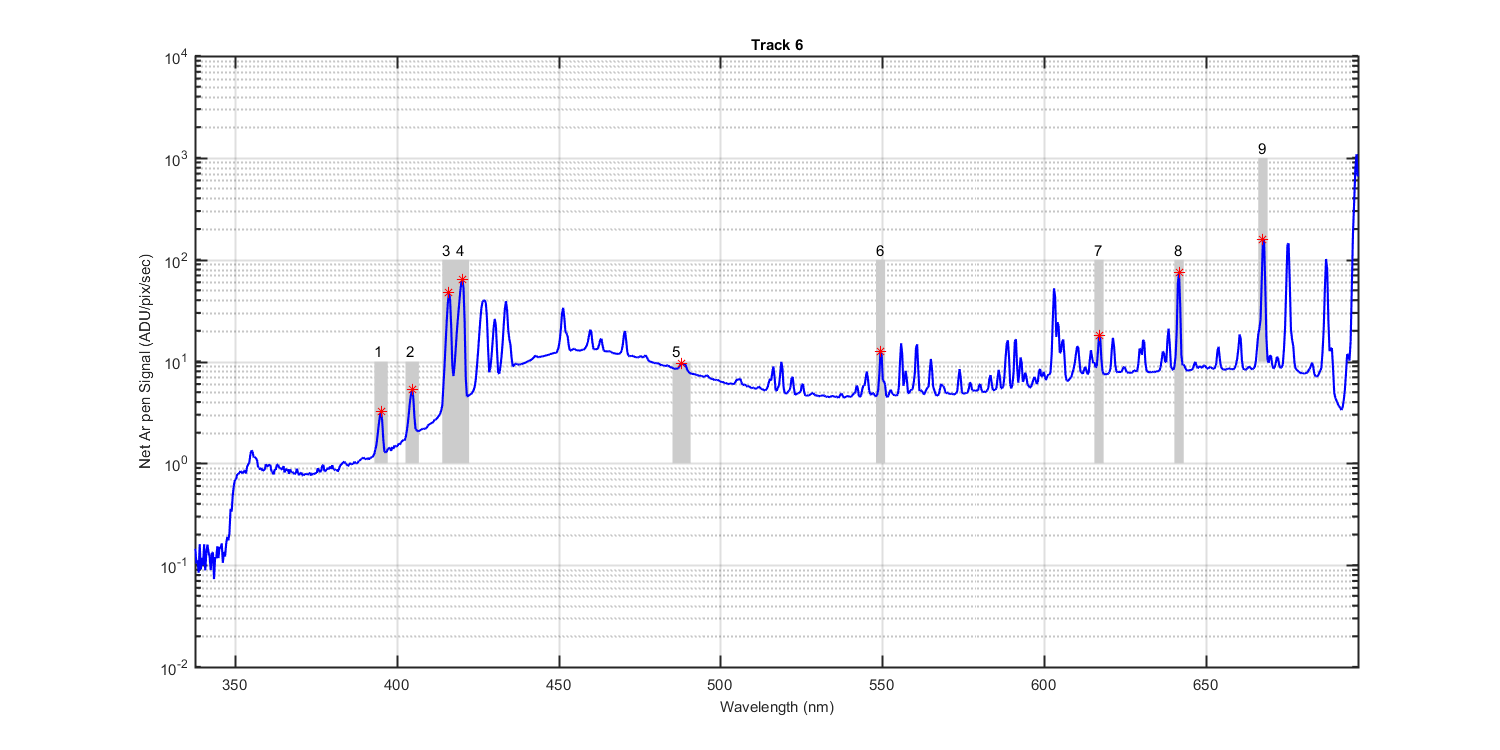Image resolution: width=1500 pixels, height=750 pixels.
Task: Pick the red star marker on peak 3
Action: (x=448, y=292)
